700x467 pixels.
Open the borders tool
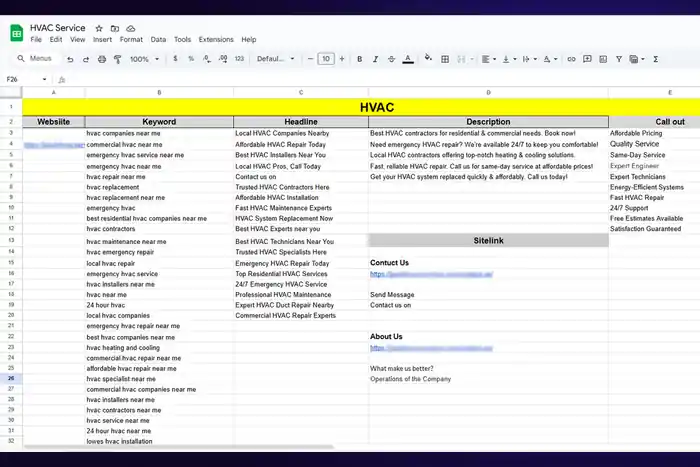click(x=445, y=59)
